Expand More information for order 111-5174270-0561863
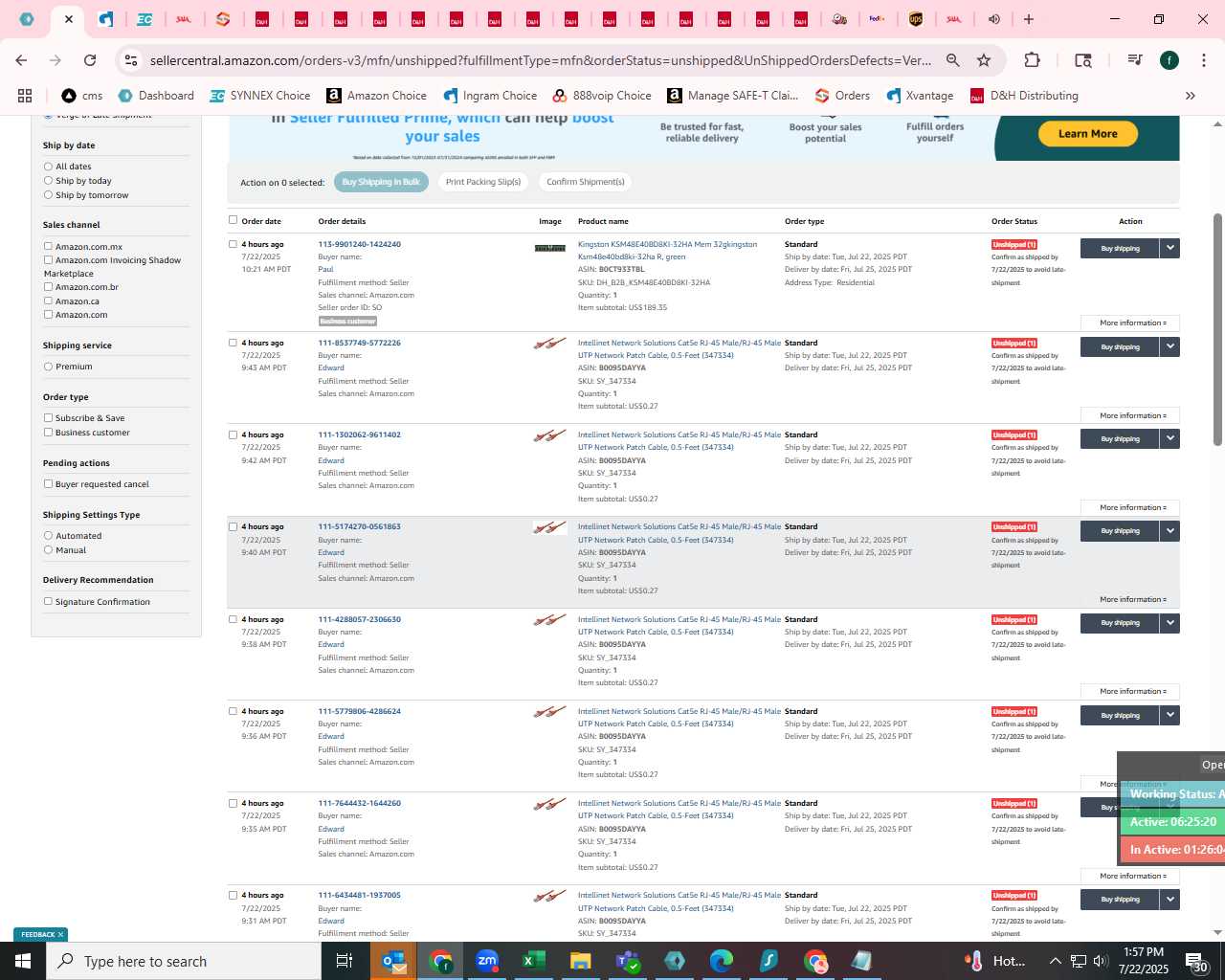Image resolution: width=1225 pixels, height=980 pixels. click(x=1130, y=600)
